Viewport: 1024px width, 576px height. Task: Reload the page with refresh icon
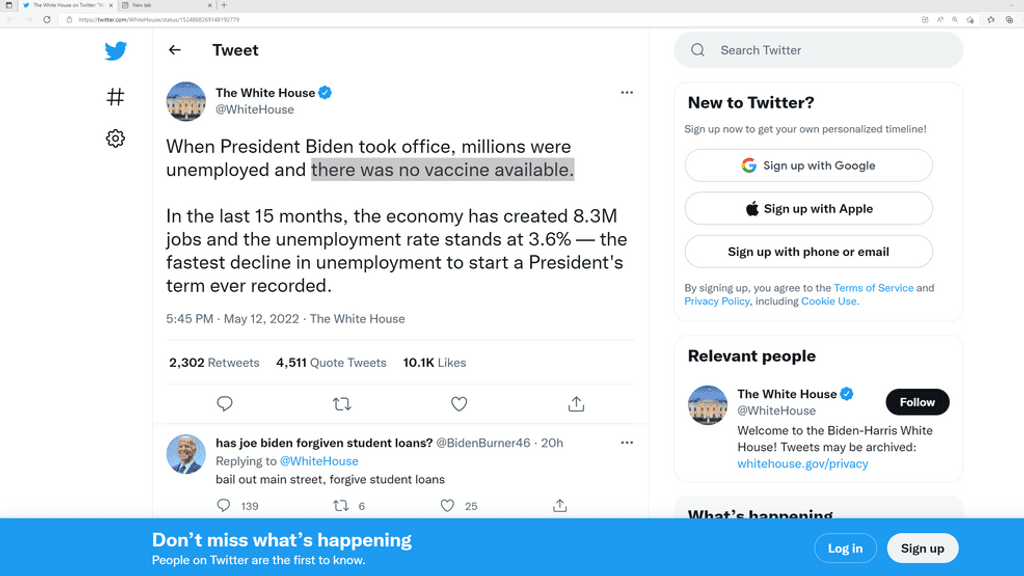(x=46, y=19)
